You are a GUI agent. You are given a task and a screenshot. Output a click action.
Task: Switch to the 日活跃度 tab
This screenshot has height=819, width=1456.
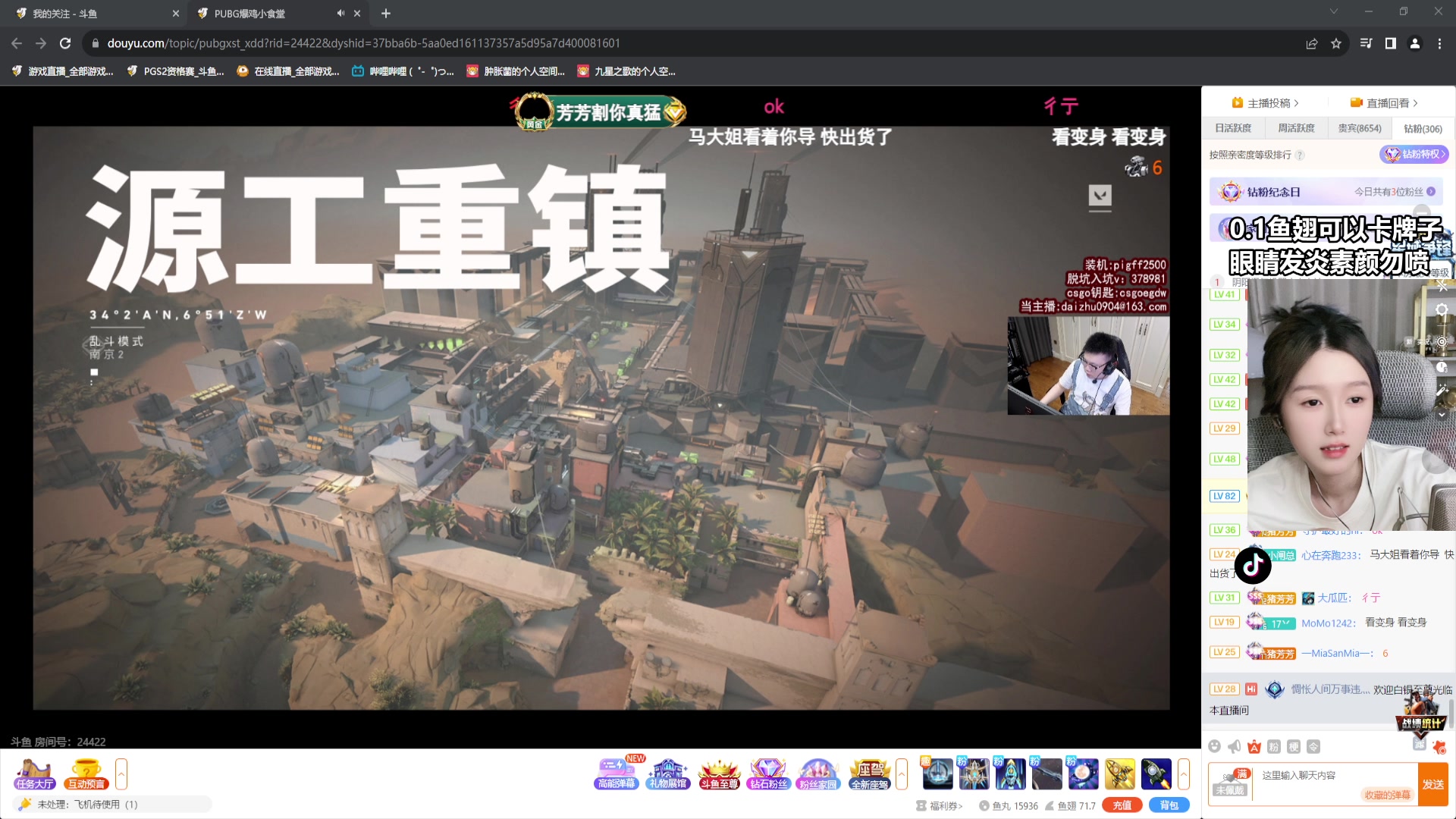pos(1233,128)
